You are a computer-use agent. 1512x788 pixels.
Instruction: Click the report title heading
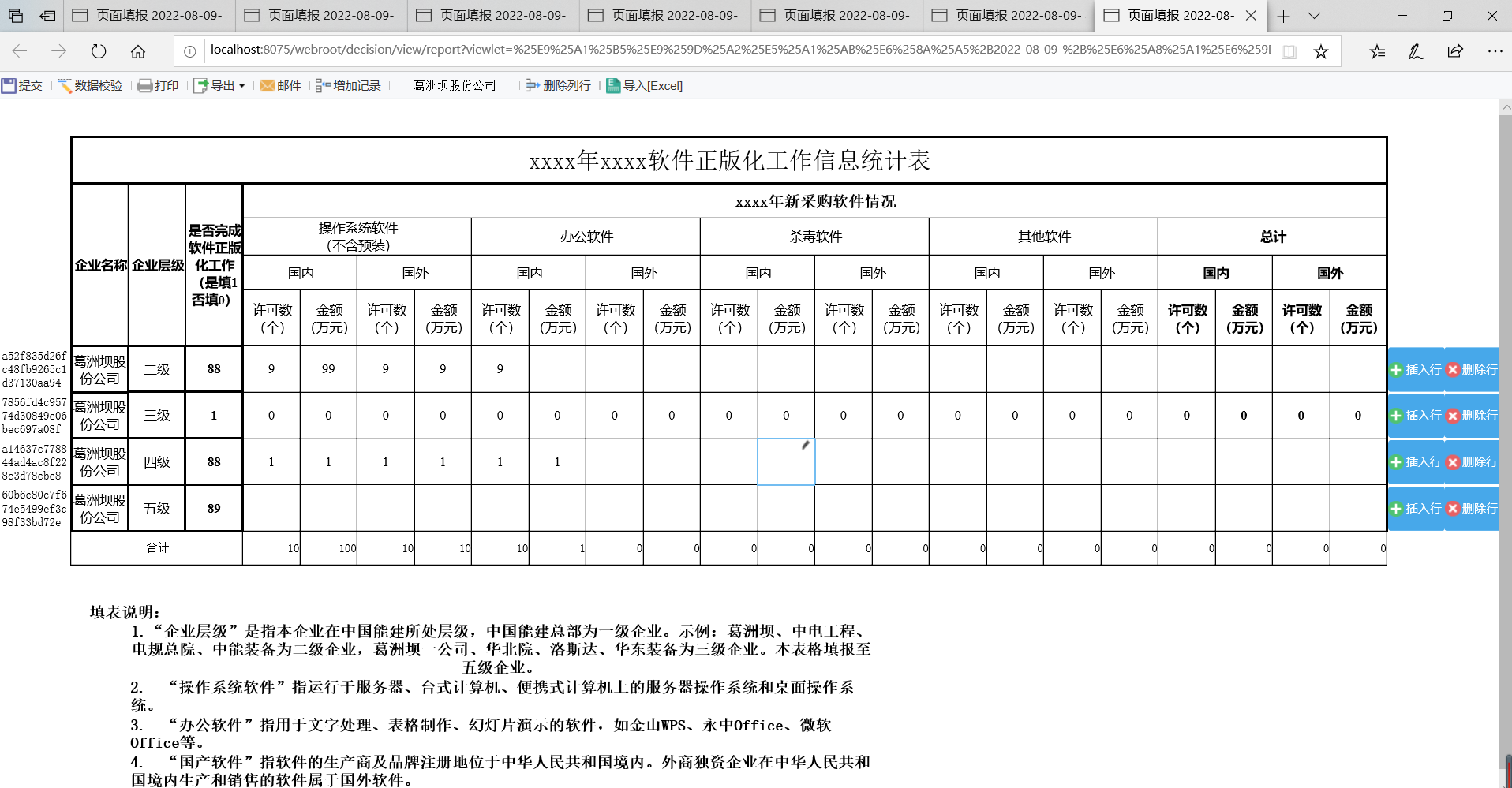[729, 161]
